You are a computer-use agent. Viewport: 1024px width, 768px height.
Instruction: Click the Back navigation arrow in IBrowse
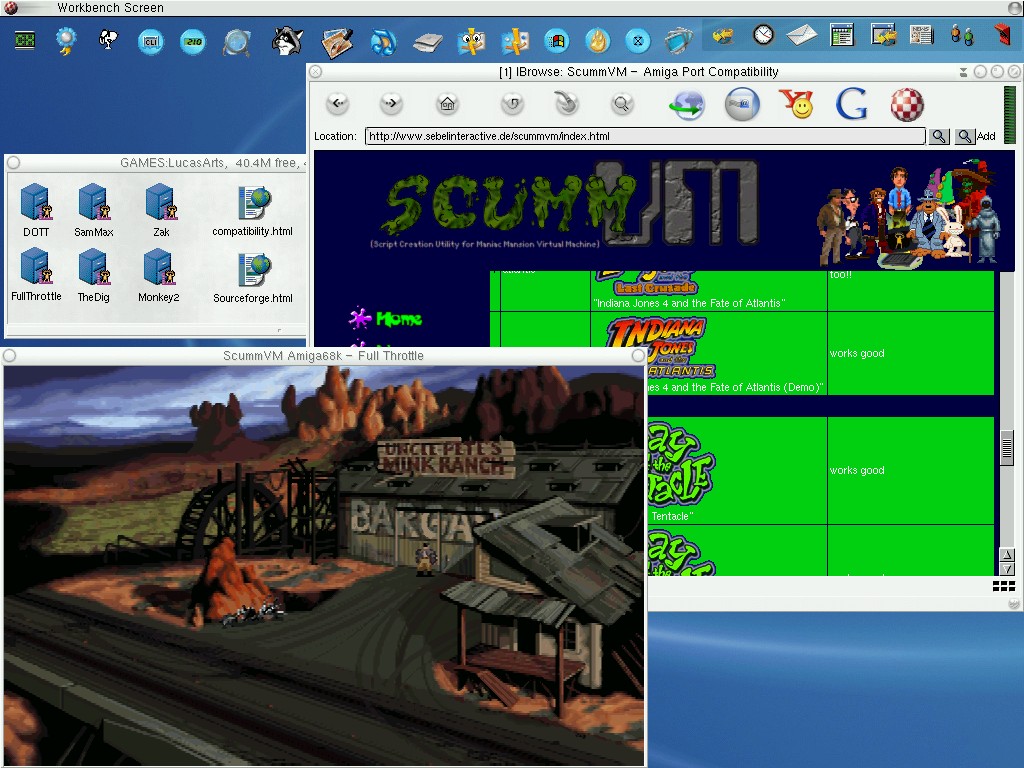tap(338, 102)
